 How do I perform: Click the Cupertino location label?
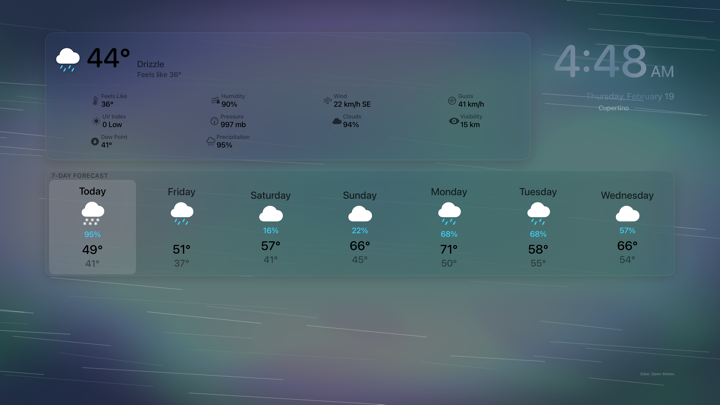click(x=613, y=108)
